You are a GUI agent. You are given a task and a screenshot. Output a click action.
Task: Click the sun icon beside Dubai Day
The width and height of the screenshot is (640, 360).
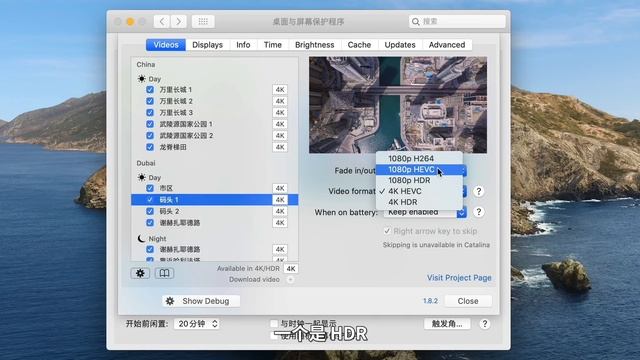point(141,178)
